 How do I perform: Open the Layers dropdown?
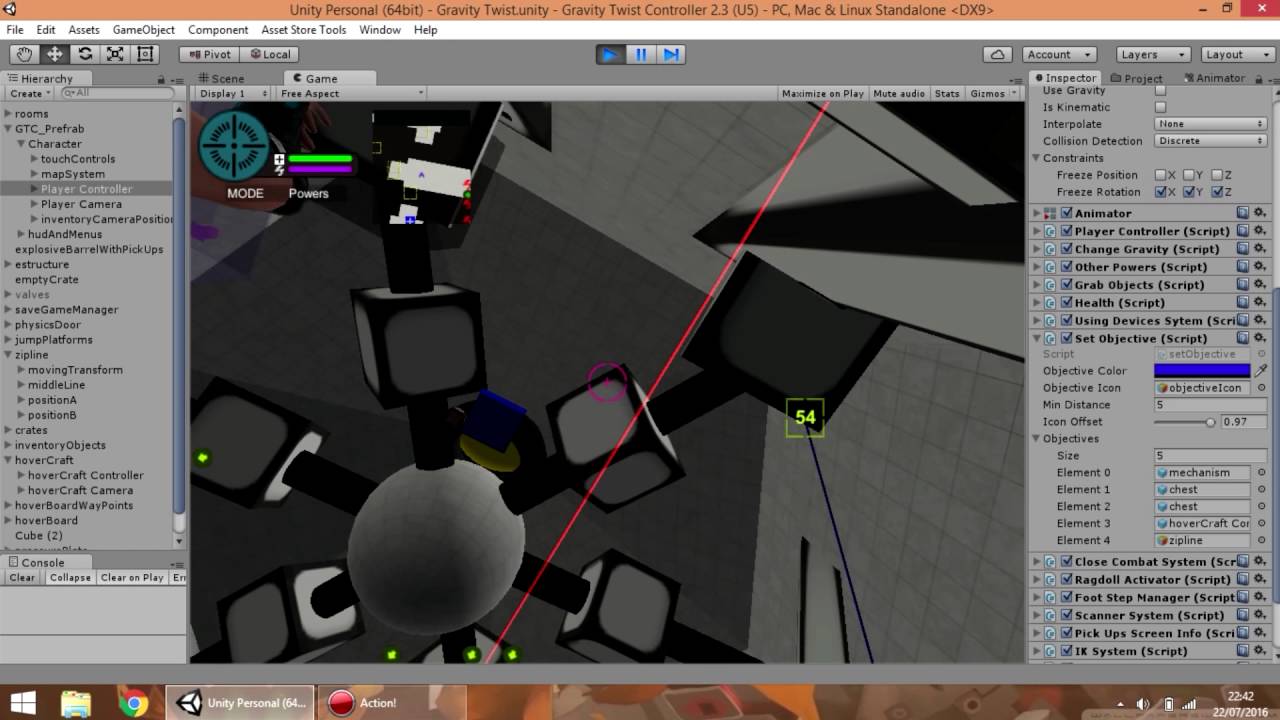coord(1153,55)
